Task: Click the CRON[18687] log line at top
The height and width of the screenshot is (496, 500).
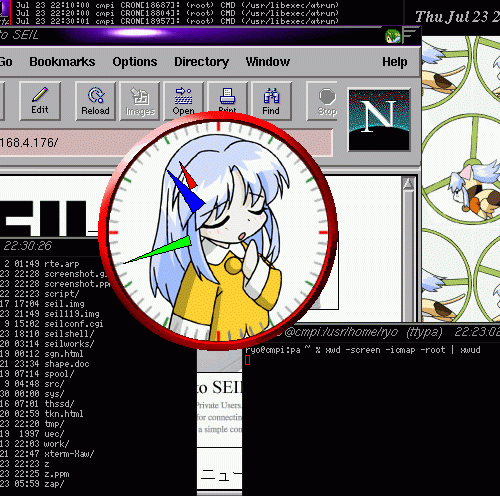Action: point(177,5)
